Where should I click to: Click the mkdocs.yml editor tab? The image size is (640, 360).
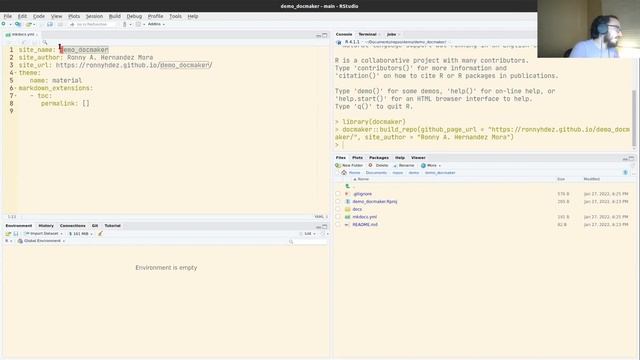[21, 35]
